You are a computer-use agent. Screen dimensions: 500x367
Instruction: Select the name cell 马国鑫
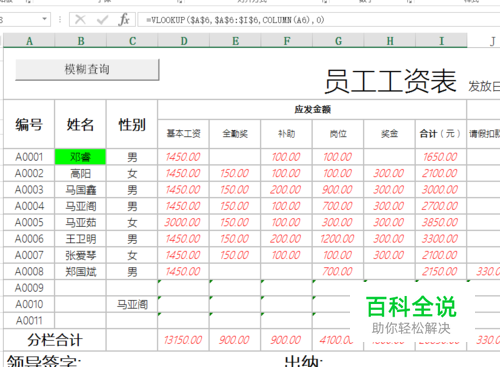[80, 190]
